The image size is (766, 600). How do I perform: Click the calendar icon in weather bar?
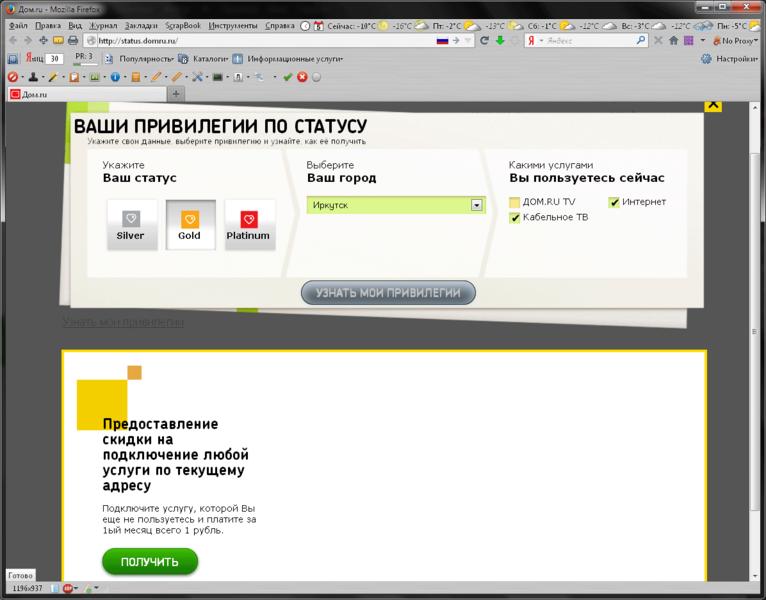tap(319, 26)
